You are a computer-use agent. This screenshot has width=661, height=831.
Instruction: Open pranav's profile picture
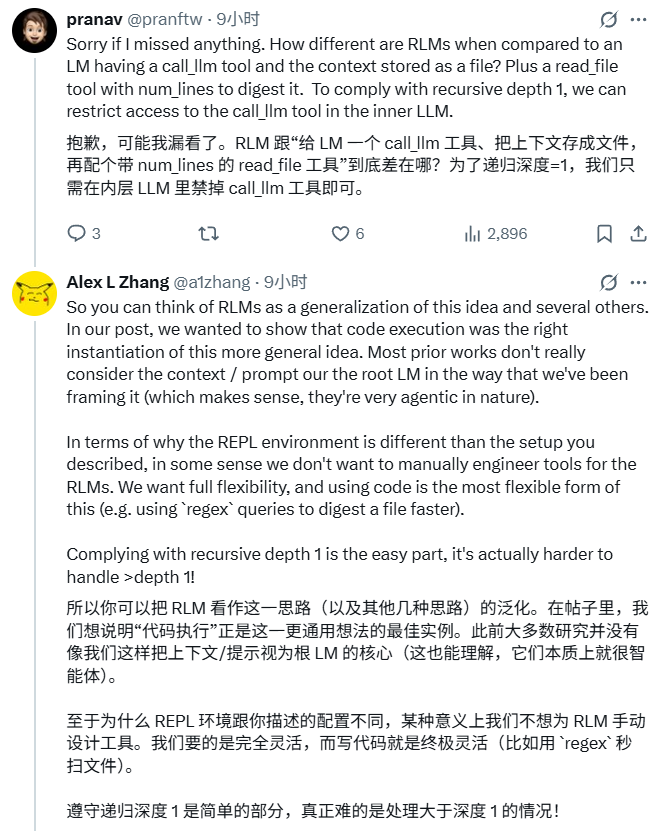33,32
